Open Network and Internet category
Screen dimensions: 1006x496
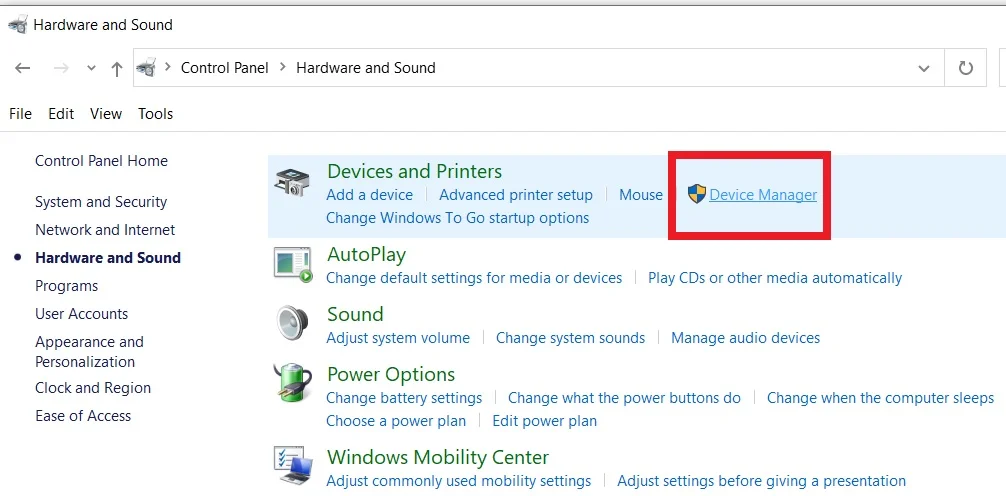pos(105,230)
